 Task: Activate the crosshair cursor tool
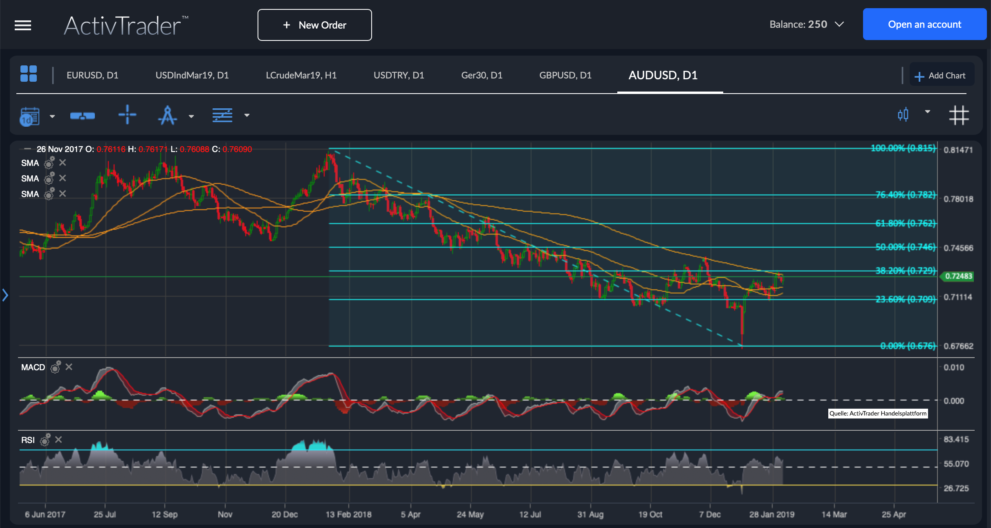(x=127, y=114)
